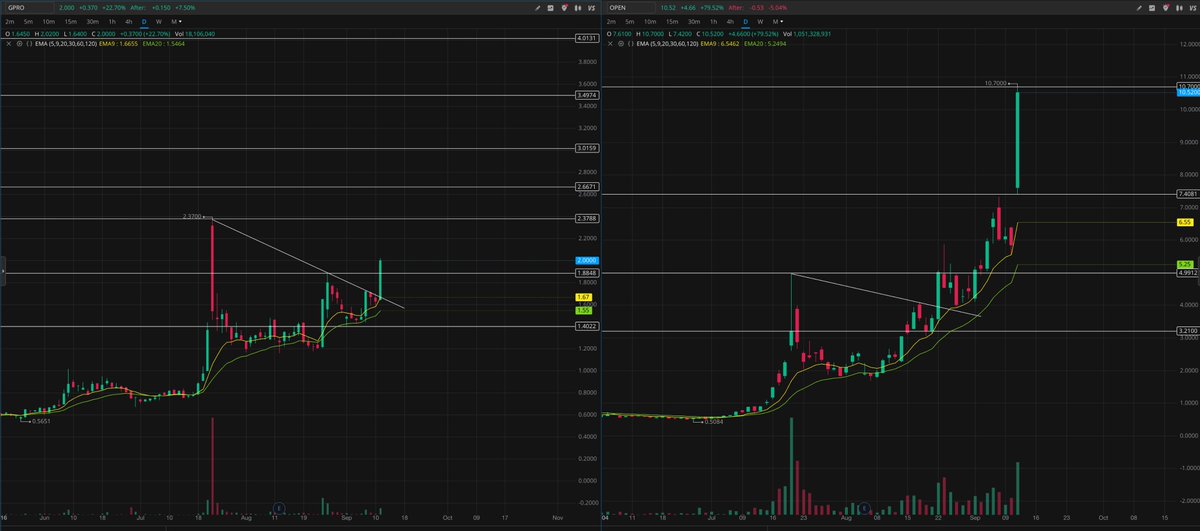
Task: Open EMA (5,9,20,30,60,120) settings in GPRO chart
Action: coord(67,44)
